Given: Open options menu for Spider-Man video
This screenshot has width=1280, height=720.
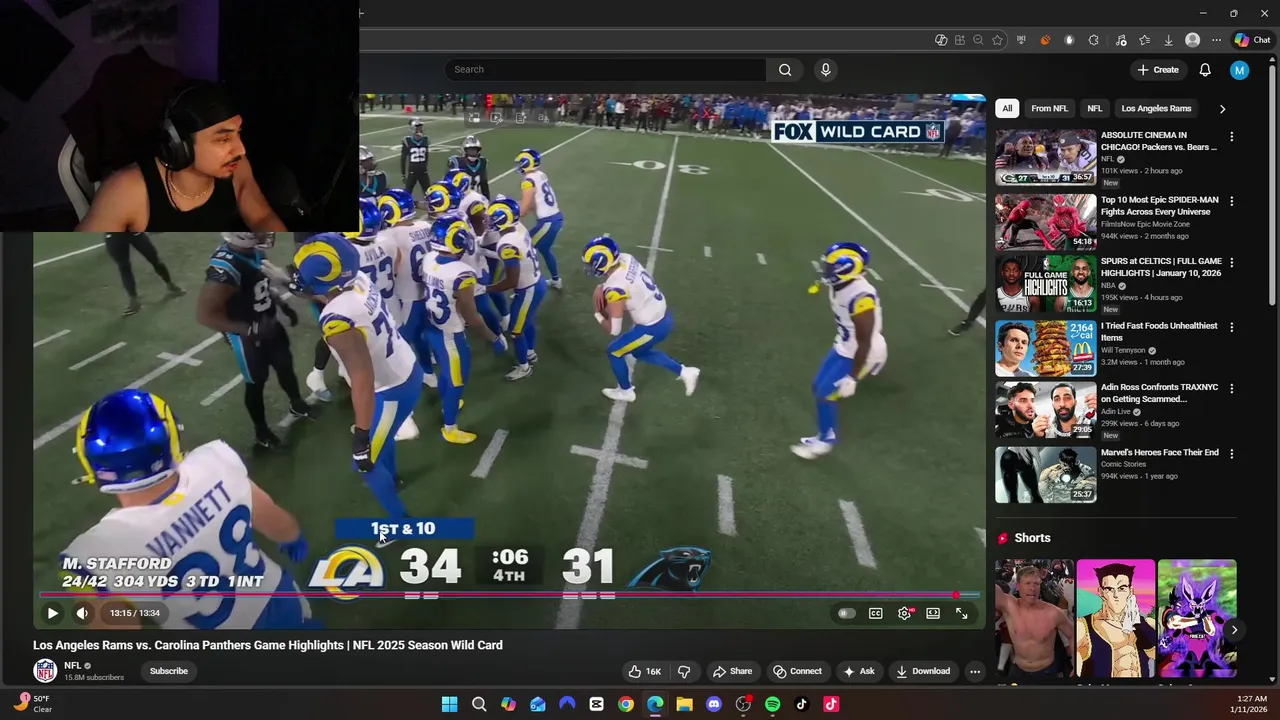Looking at the screenshot, I should pyautogui.click(x=1231, y=201).
